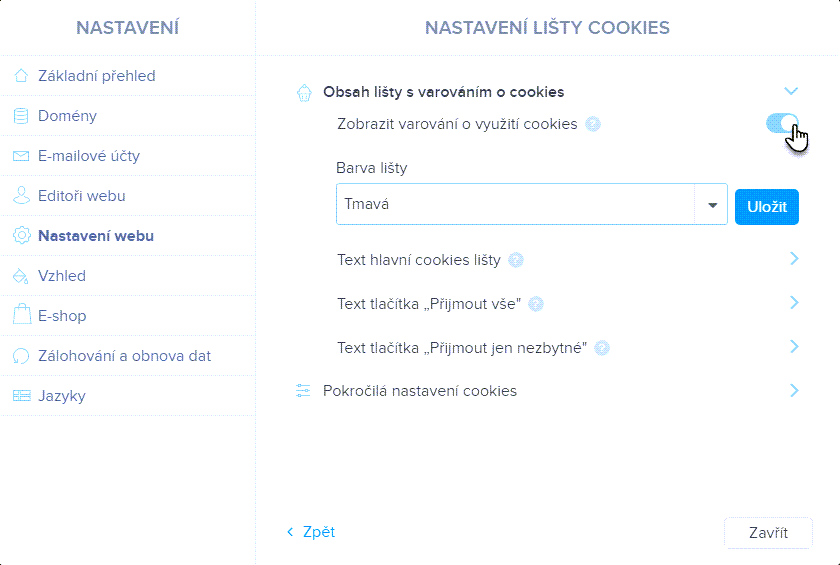Viewport: 840px width, 565px height.
Task: Click the Zálohování a obnova dat icon
Action: [21, 356]
